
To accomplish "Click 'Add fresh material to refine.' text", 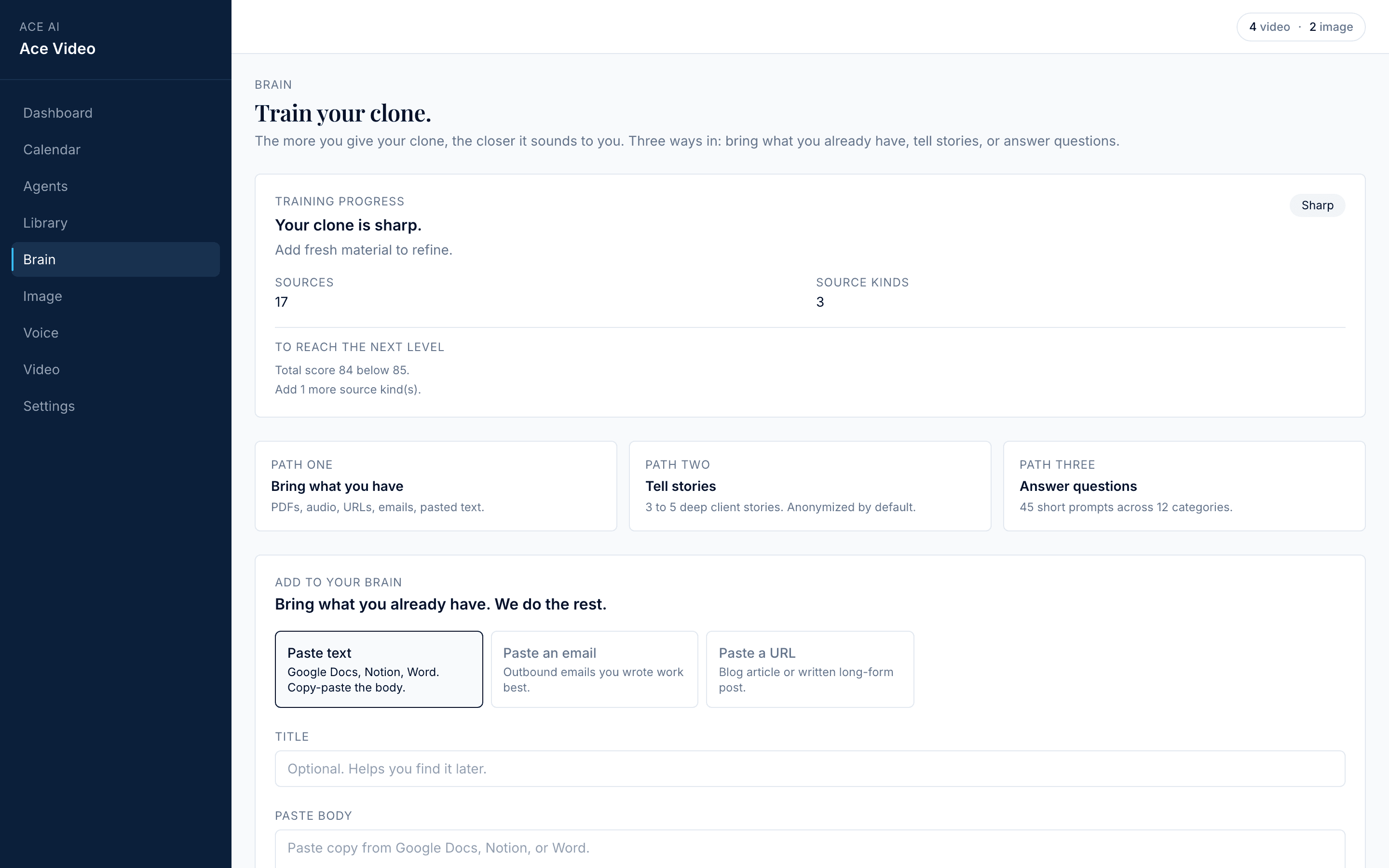I will click(363, 250).
